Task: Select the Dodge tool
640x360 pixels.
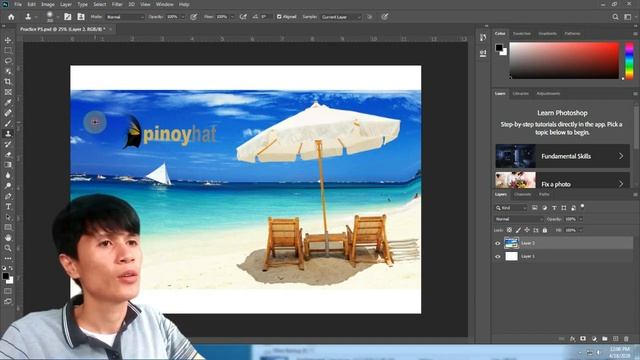Action: [x=8, y=186]
